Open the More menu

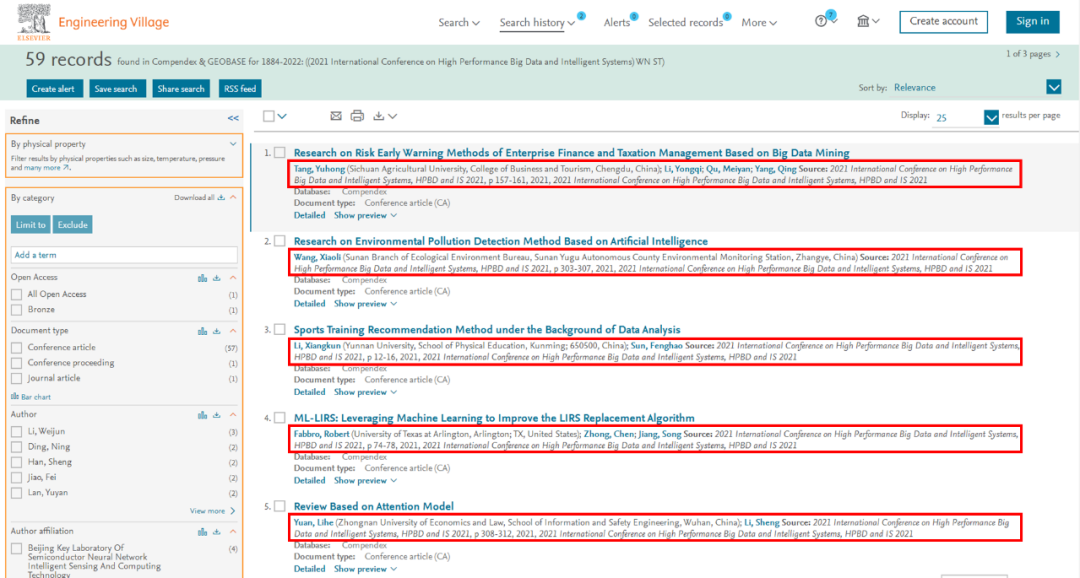[x=759, y=23]
